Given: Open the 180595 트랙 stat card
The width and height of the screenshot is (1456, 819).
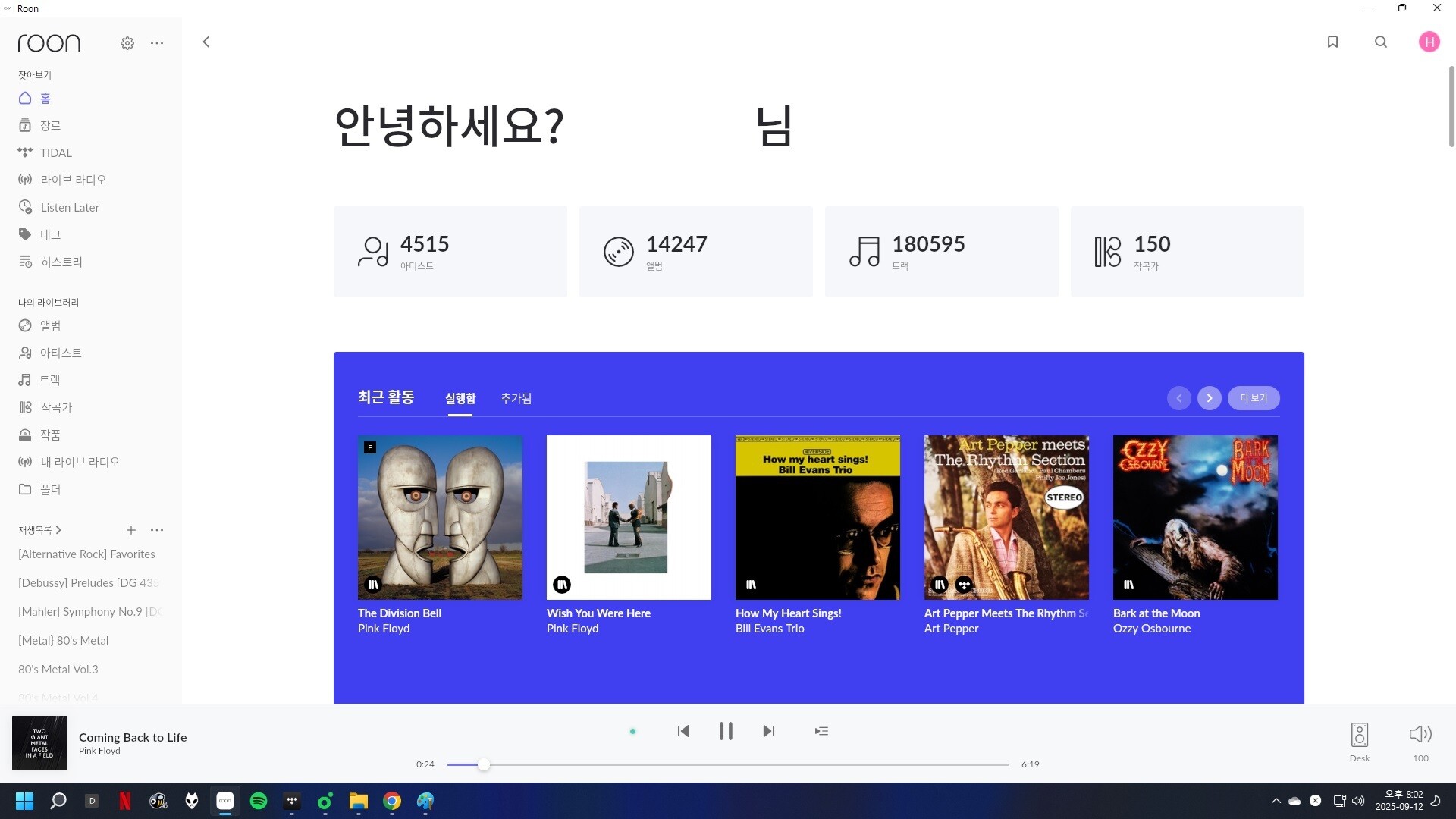Looking at the screenshot, I should point(942,252).
